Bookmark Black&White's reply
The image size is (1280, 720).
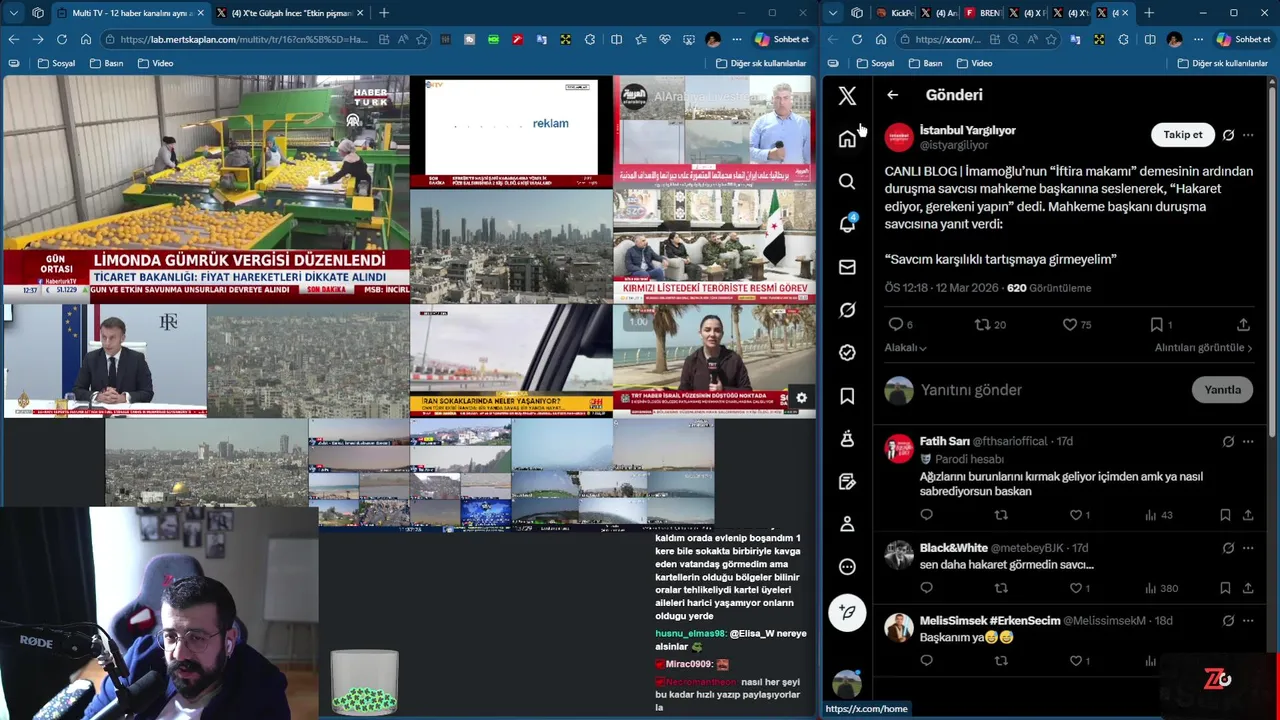pyautogui.click(x=1225, y=588)
